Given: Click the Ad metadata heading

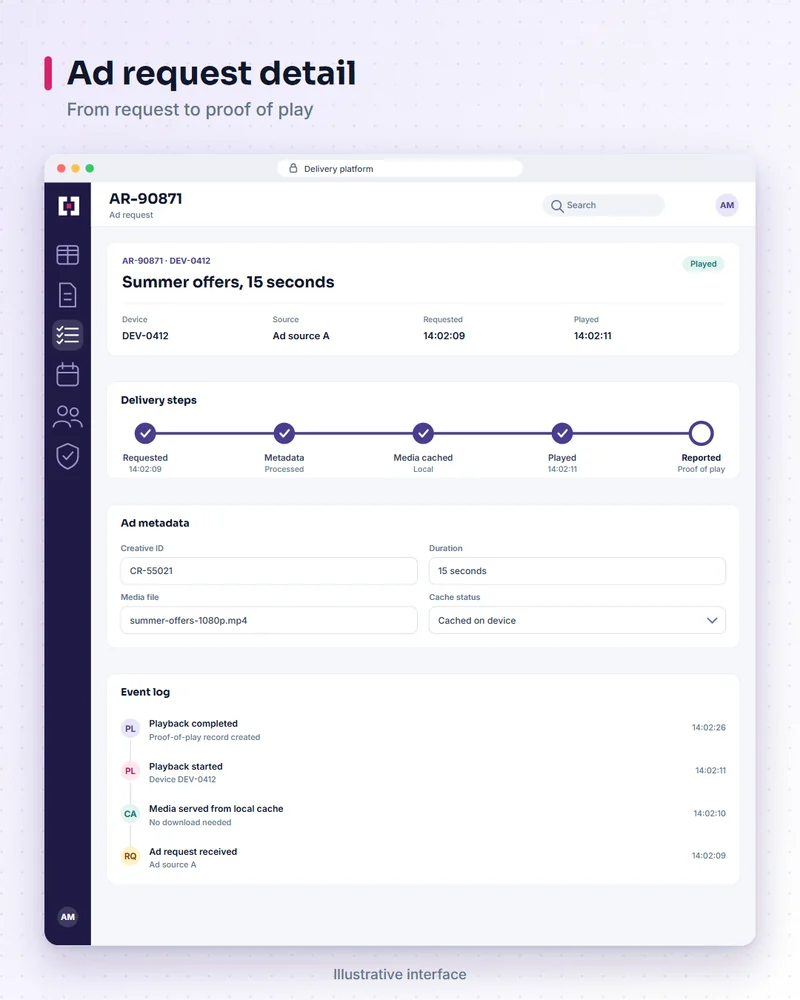Looking at the screenshot, I should click(155, 523).
